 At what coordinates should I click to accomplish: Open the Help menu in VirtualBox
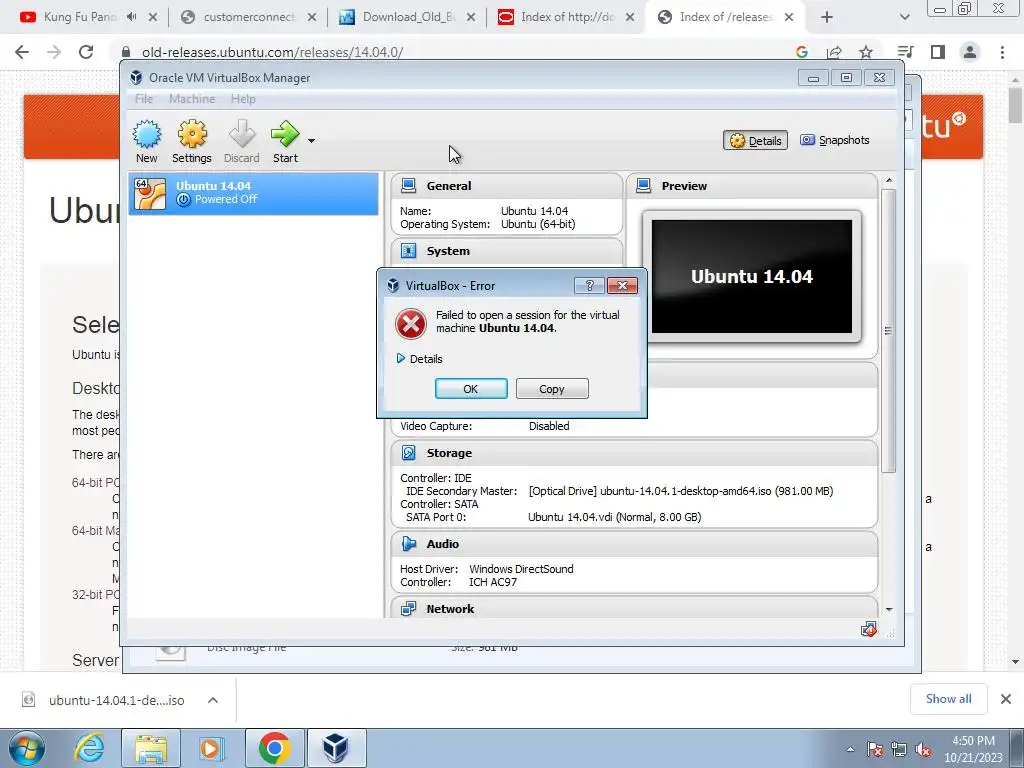243,99
